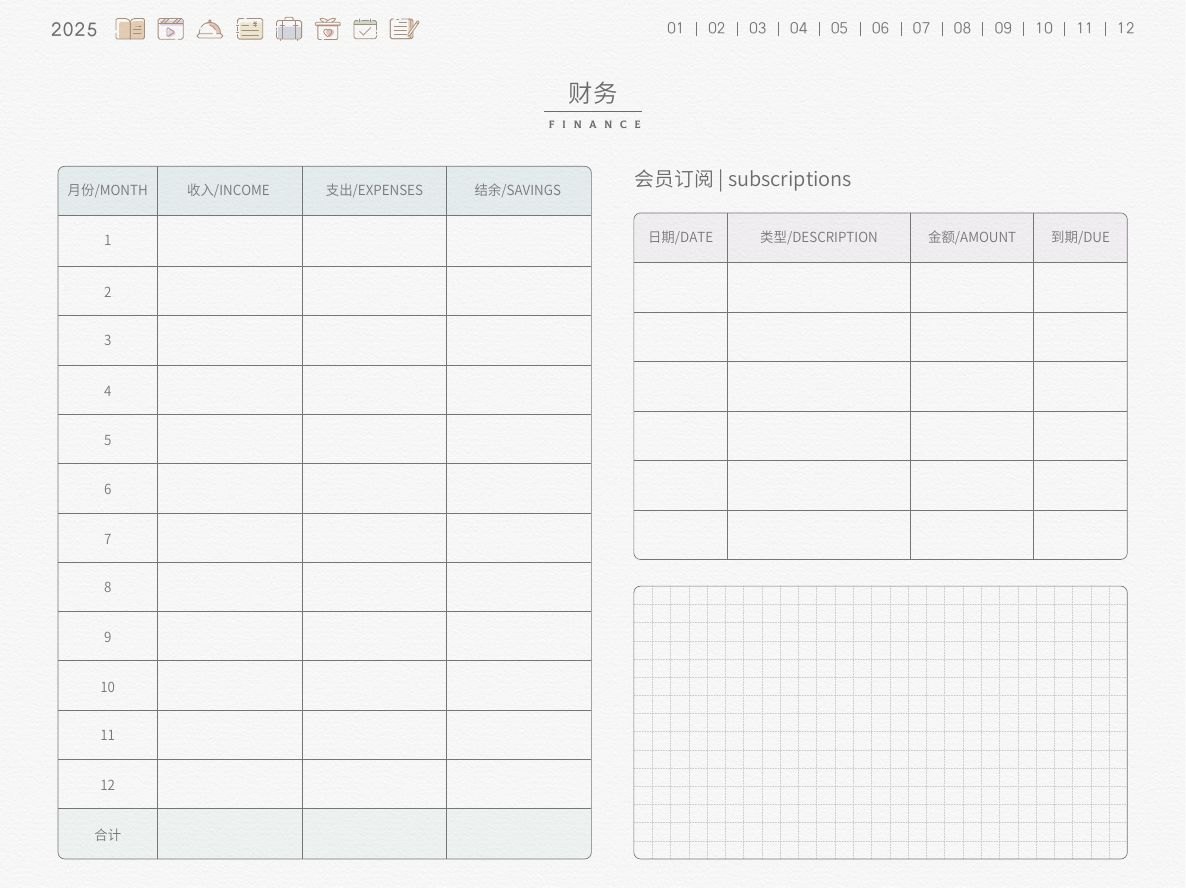
Task: Jump to month tab 08
Action: 961,29
